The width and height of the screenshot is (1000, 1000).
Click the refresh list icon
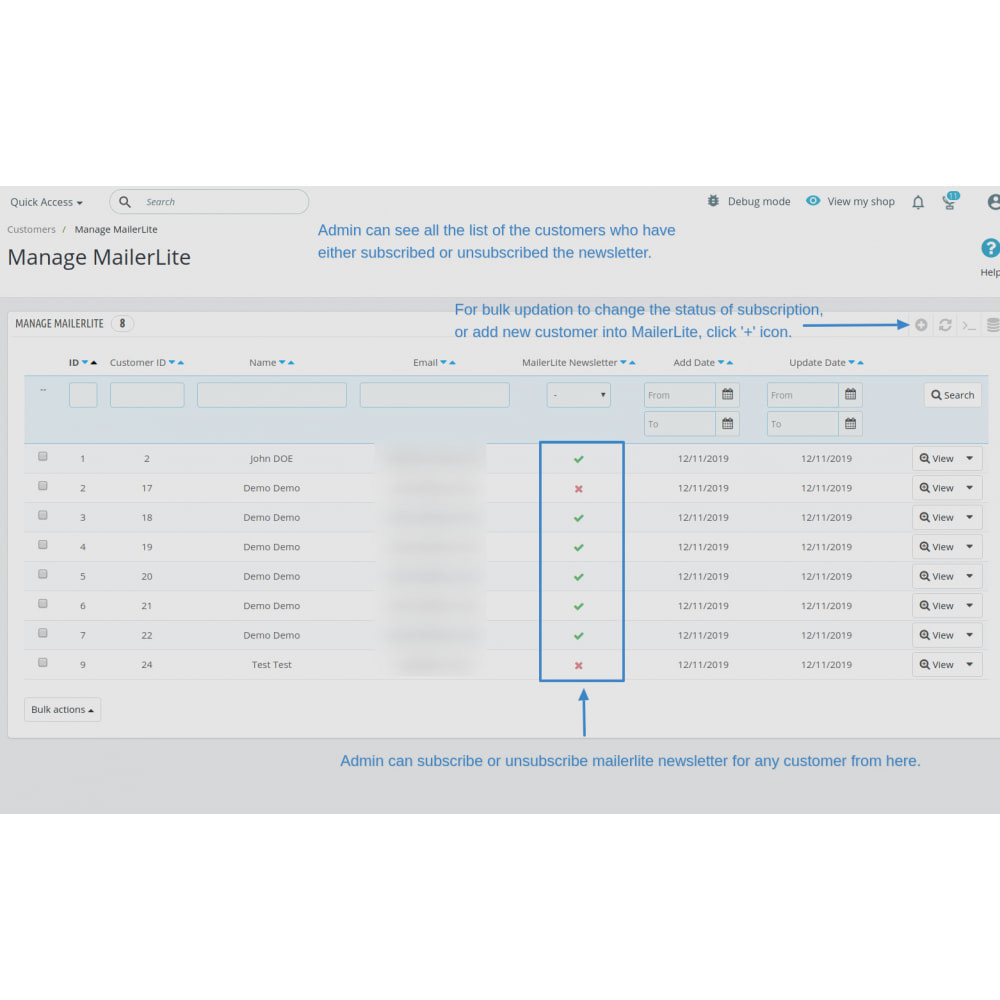[x=945, y=325]
